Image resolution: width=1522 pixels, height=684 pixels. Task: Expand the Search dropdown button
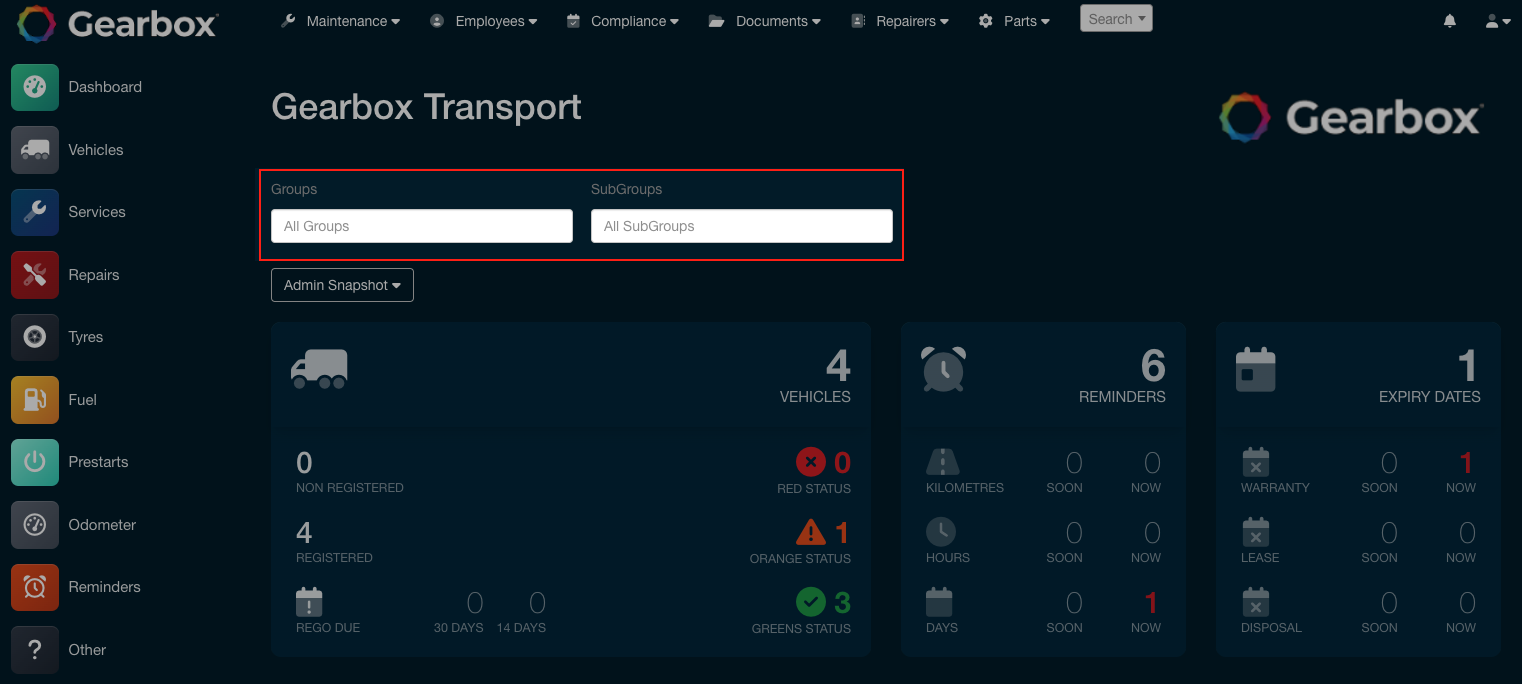coord(1116,19)
